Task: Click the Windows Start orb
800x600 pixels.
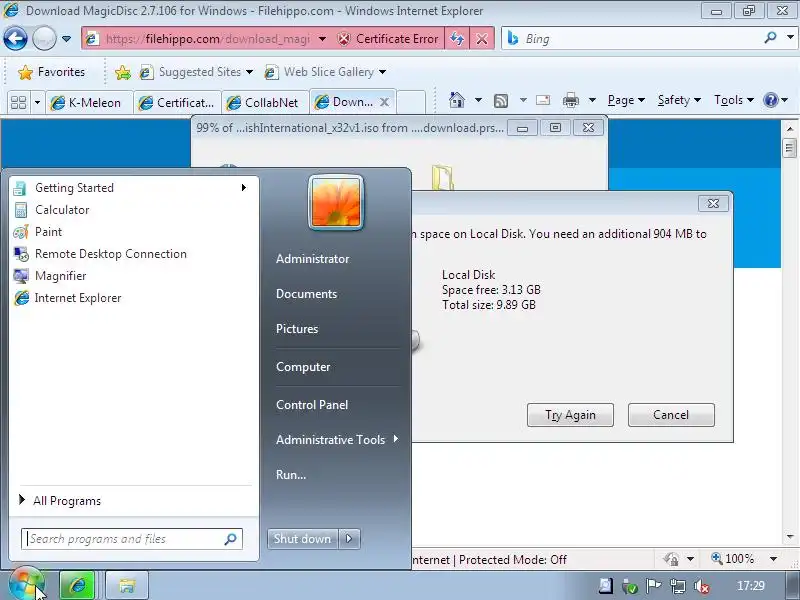Action: point(26,585)
